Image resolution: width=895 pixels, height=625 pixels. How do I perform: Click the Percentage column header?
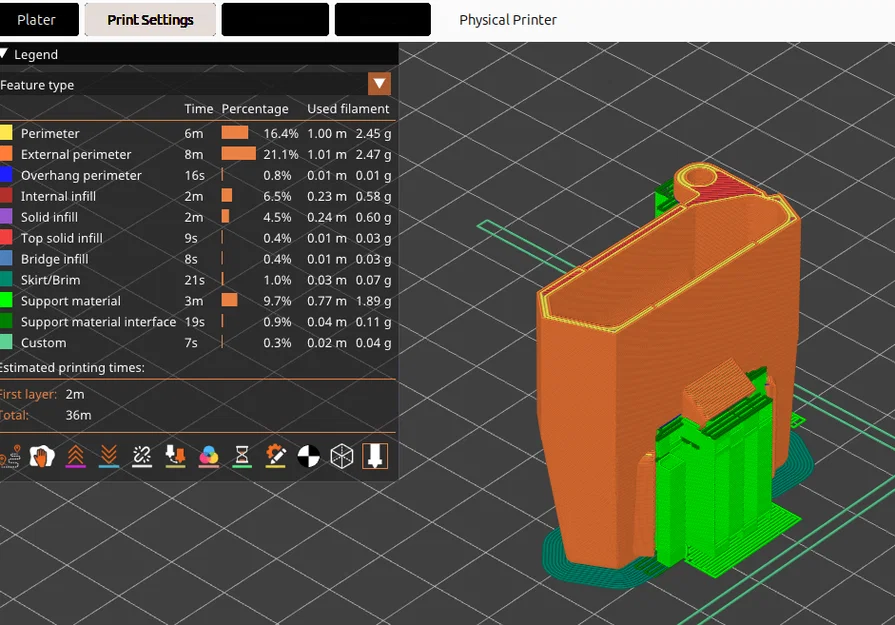[255, 108]
